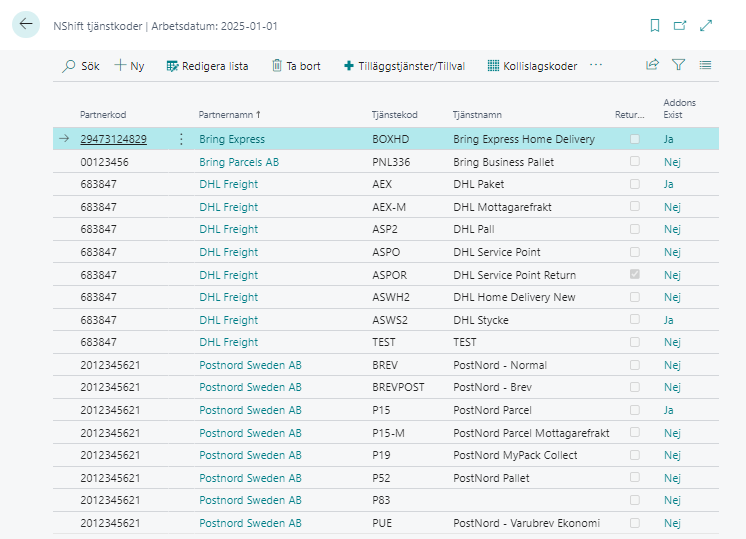This screenshot has width=746, height=539.
Task: Click the bookmark icon in the header
Action: tap(655, 25)
